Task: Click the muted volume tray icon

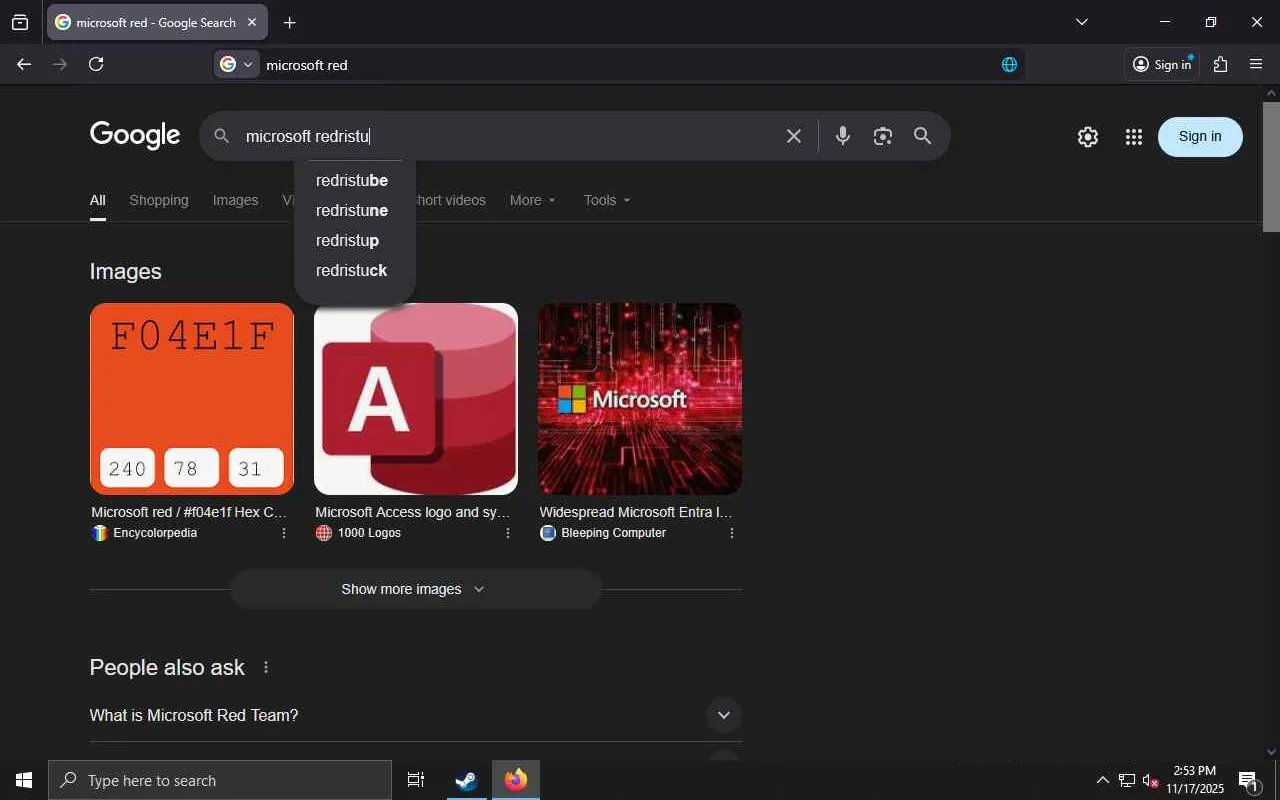Action: coord(1150,780)
